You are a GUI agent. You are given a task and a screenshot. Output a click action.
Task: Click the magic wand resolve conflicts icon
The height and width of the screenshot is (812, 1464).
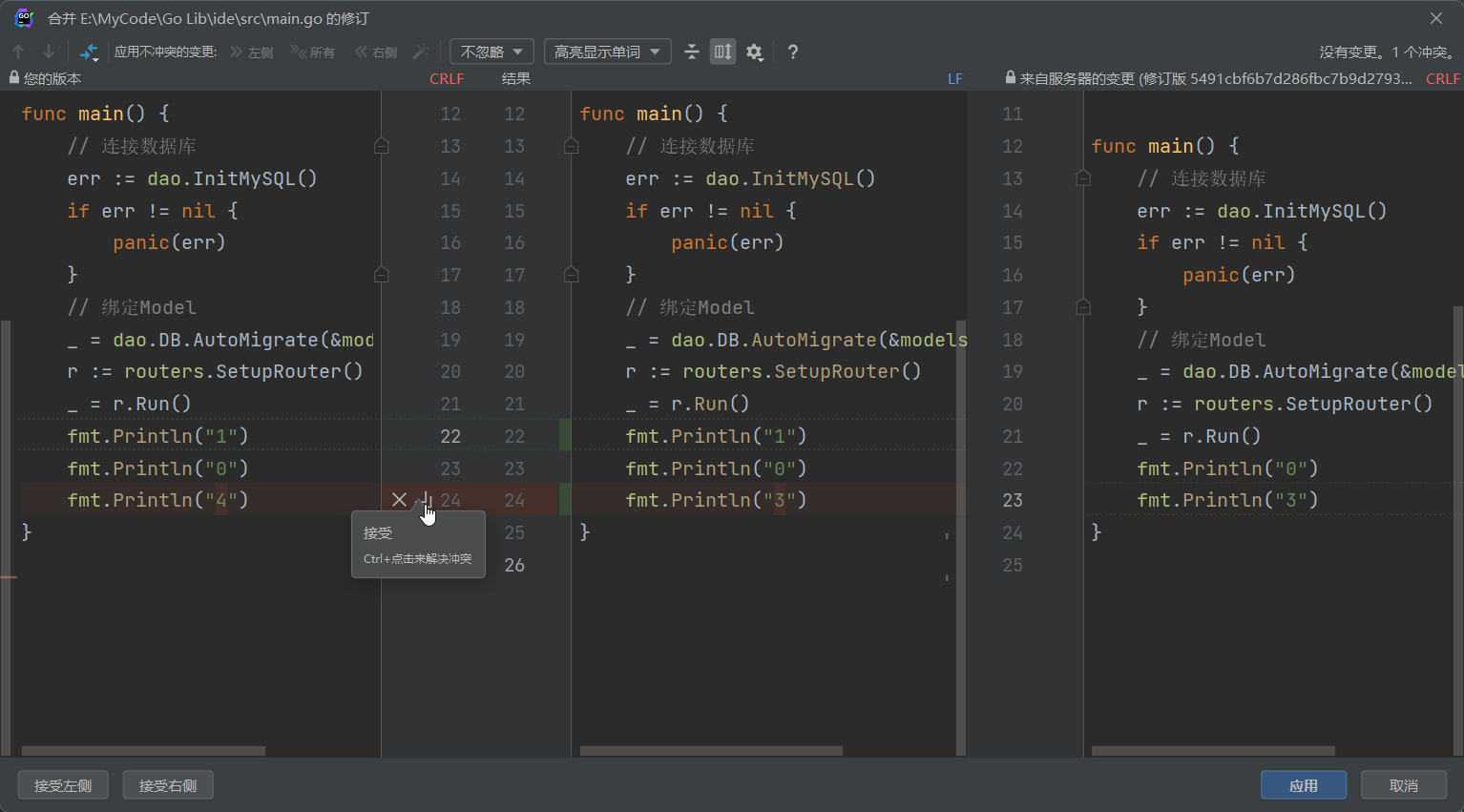[x=420, y=52]
